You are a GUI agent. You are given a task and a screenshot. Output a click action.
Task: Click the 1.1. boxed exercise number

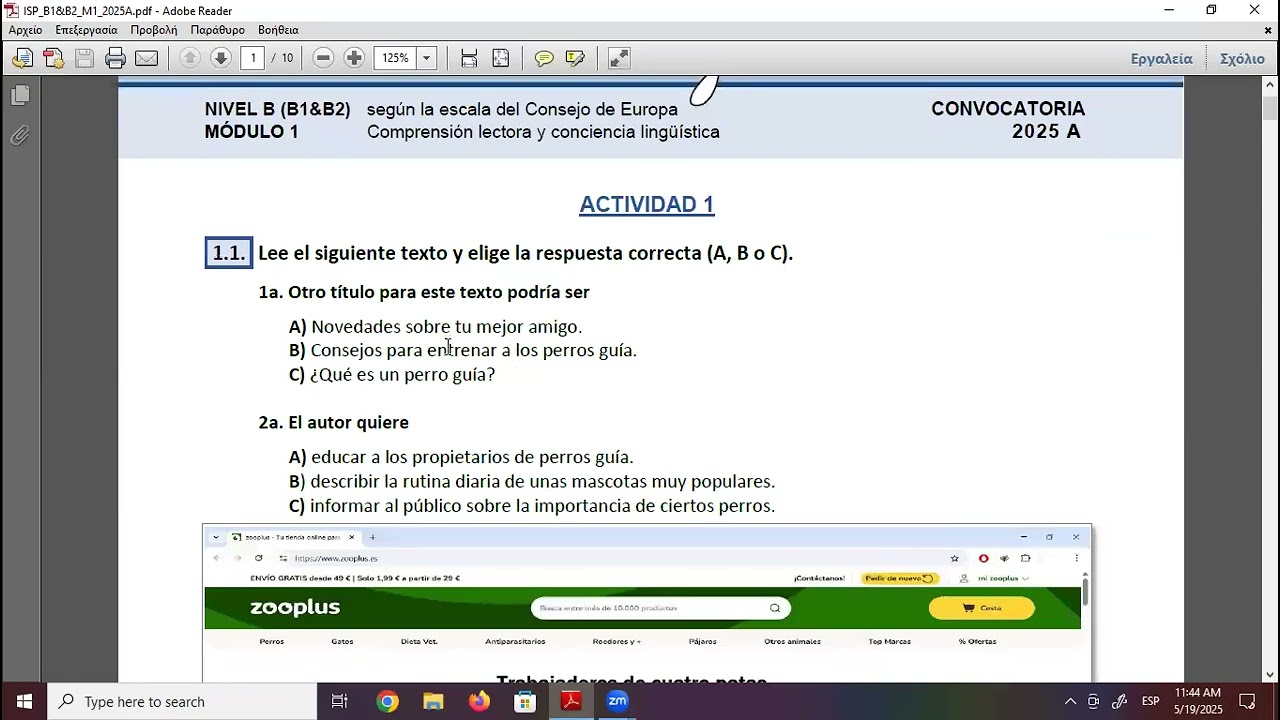[228, 253]
